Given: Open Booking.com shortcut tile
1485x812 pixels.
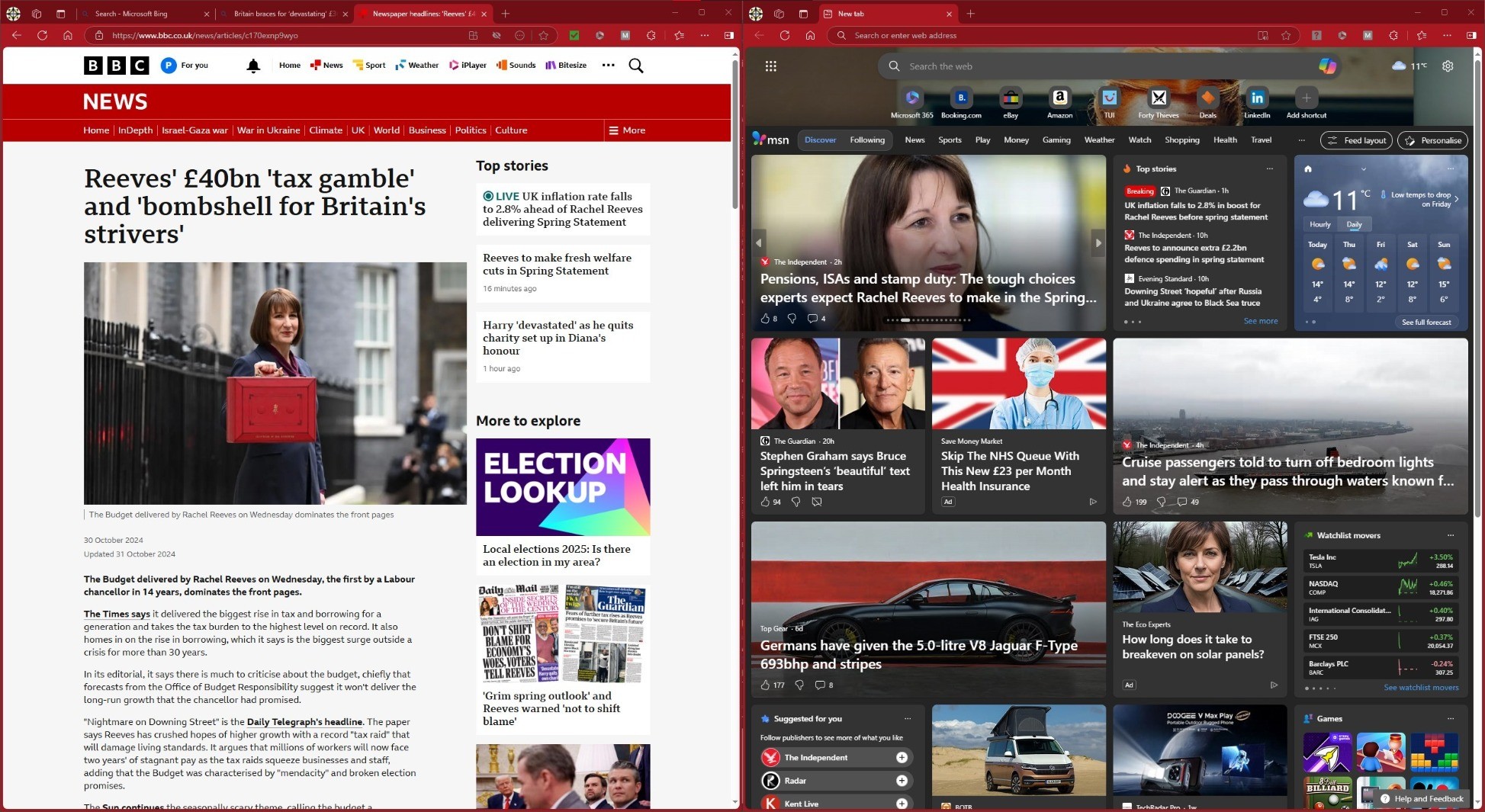Looking at the screenshot, I should point(961,102).
